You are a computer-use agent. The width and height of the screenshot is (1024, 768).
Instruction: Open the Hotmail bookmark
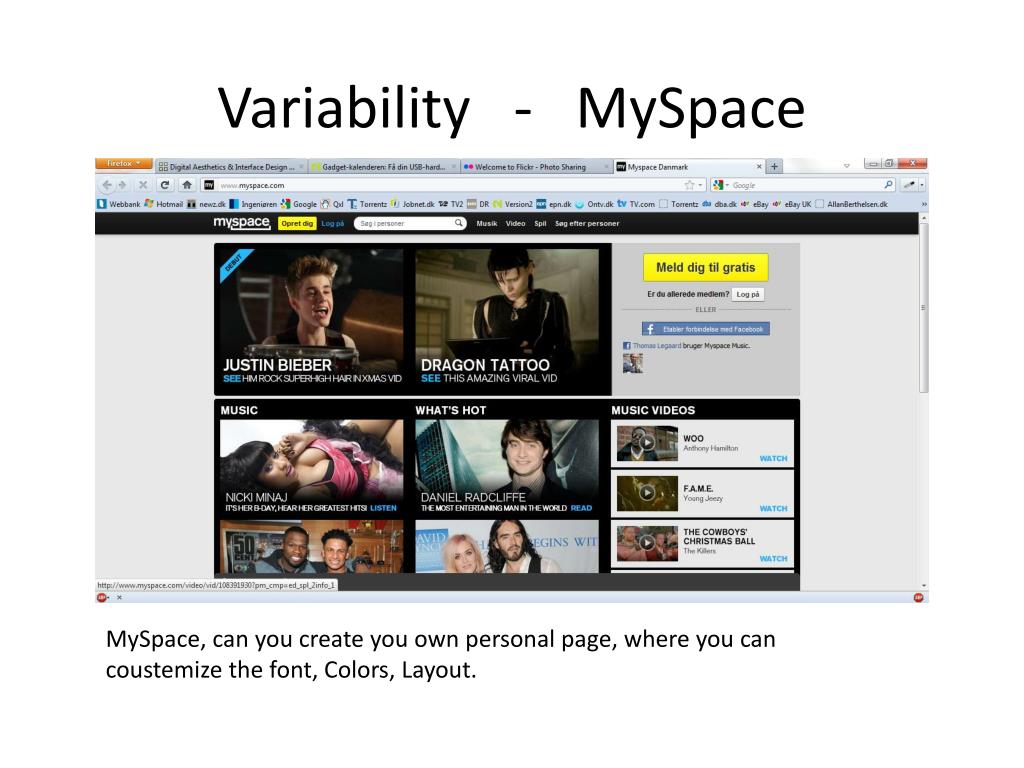pos(164,204)
